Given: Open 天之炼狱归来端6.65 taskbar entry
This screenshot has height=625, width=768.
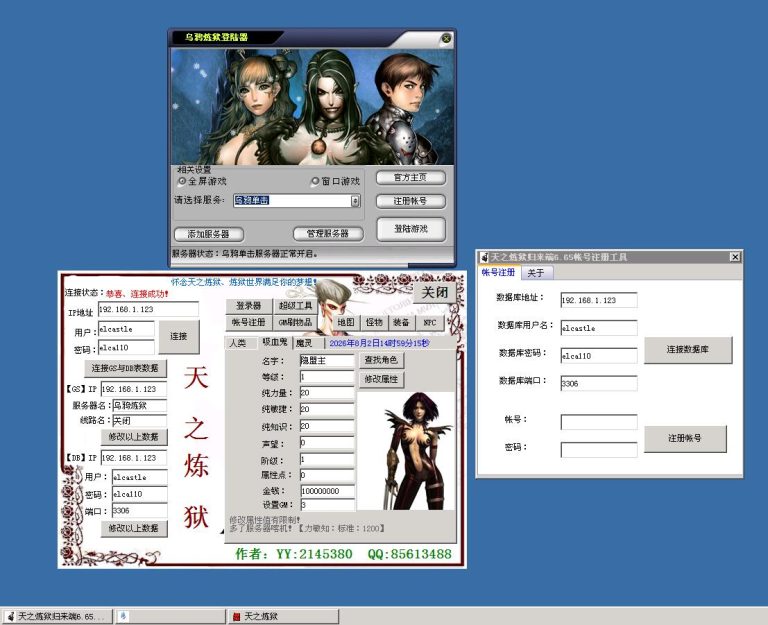Looking at the screenshot, I should tap(57, 616).
